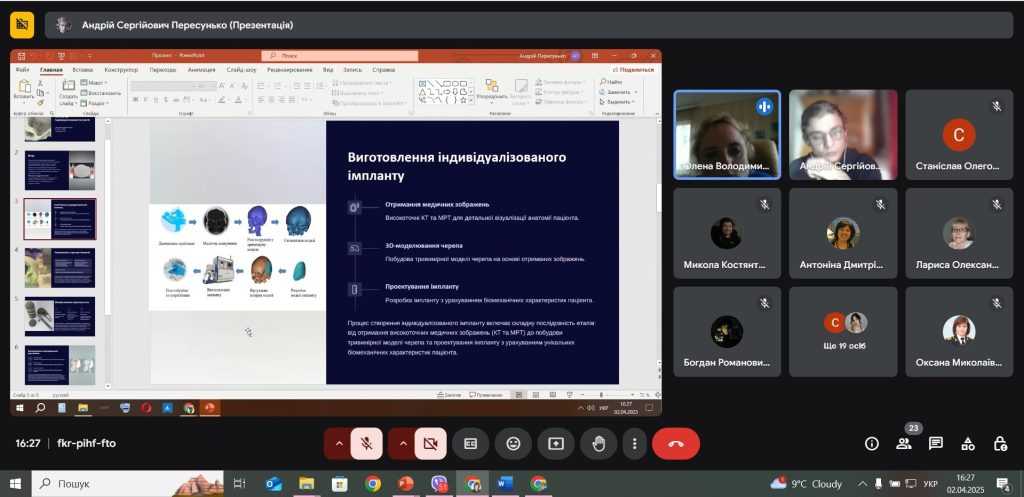Viewport: 1024px width, 497px height.
Task: Open more options three-dot menu
Action: (635, 443)
